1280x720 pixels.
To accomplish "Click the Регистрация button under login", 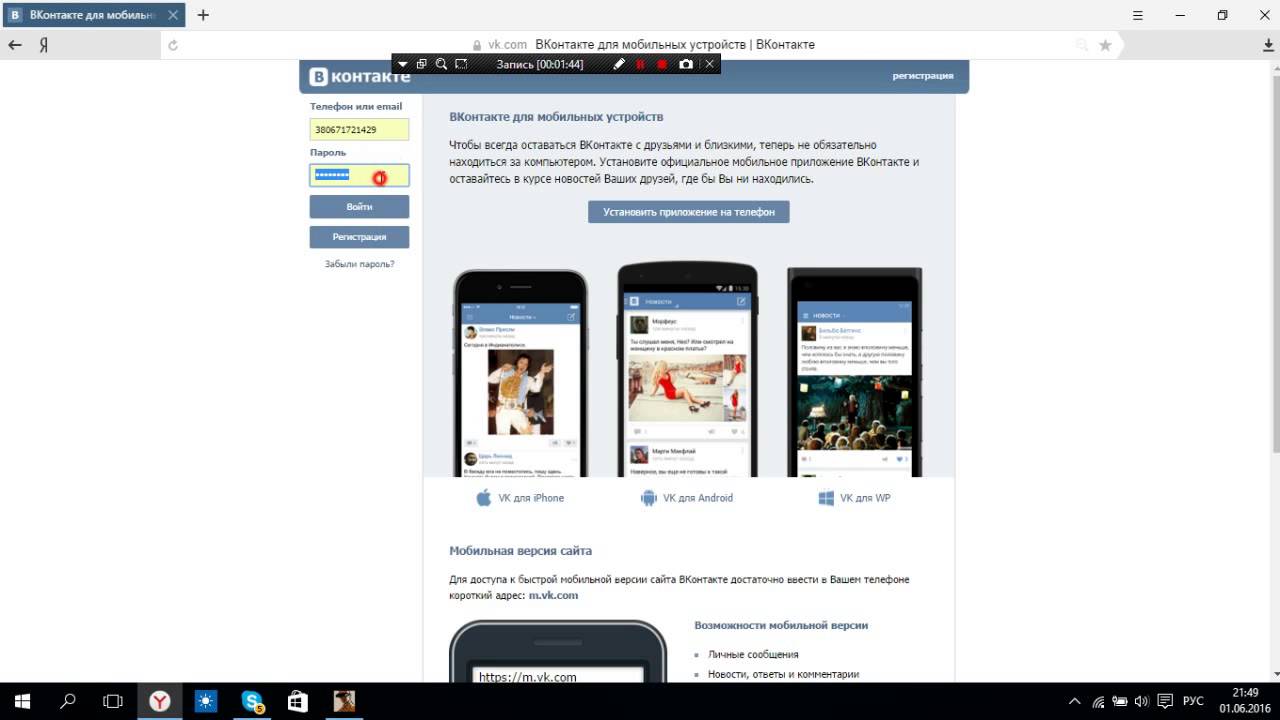I will point(359,237).
